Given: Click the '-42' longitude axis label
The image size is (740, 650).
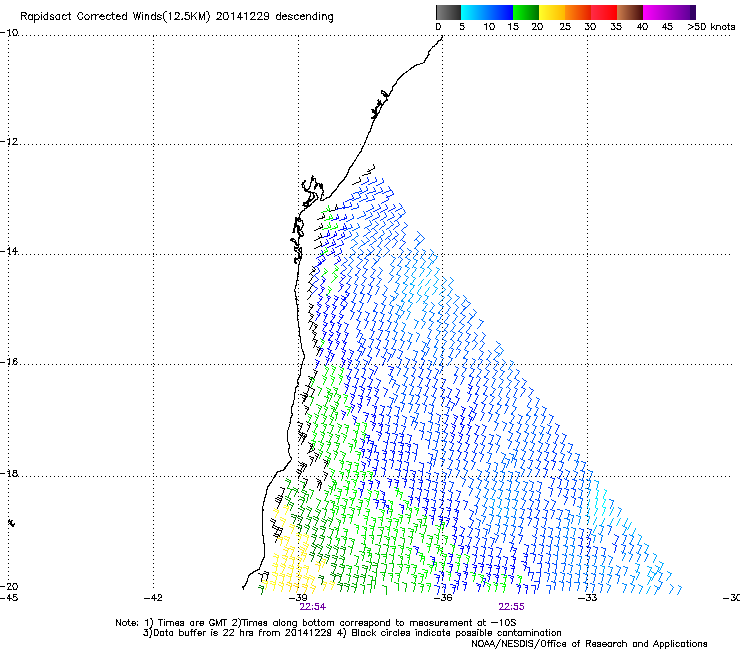Looking at the screenshot, I should [x=153, y=598].
